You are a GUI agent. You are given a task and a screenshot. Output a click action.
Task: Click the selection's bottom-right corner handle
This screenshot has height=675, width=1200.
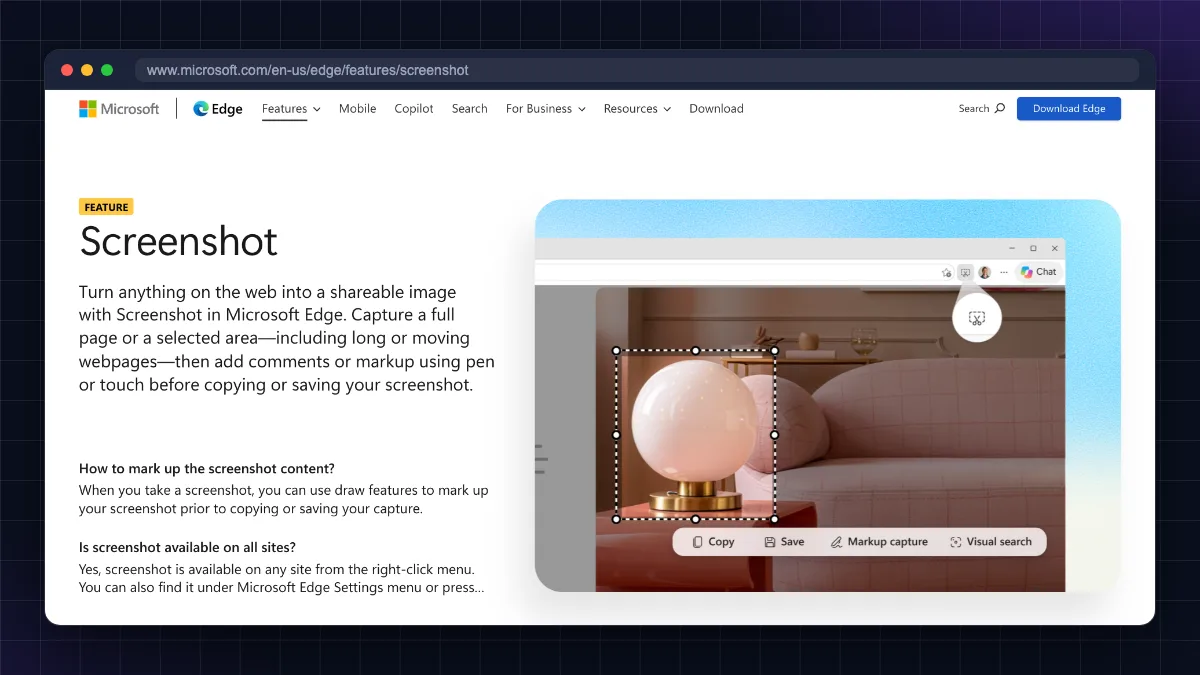775,519
